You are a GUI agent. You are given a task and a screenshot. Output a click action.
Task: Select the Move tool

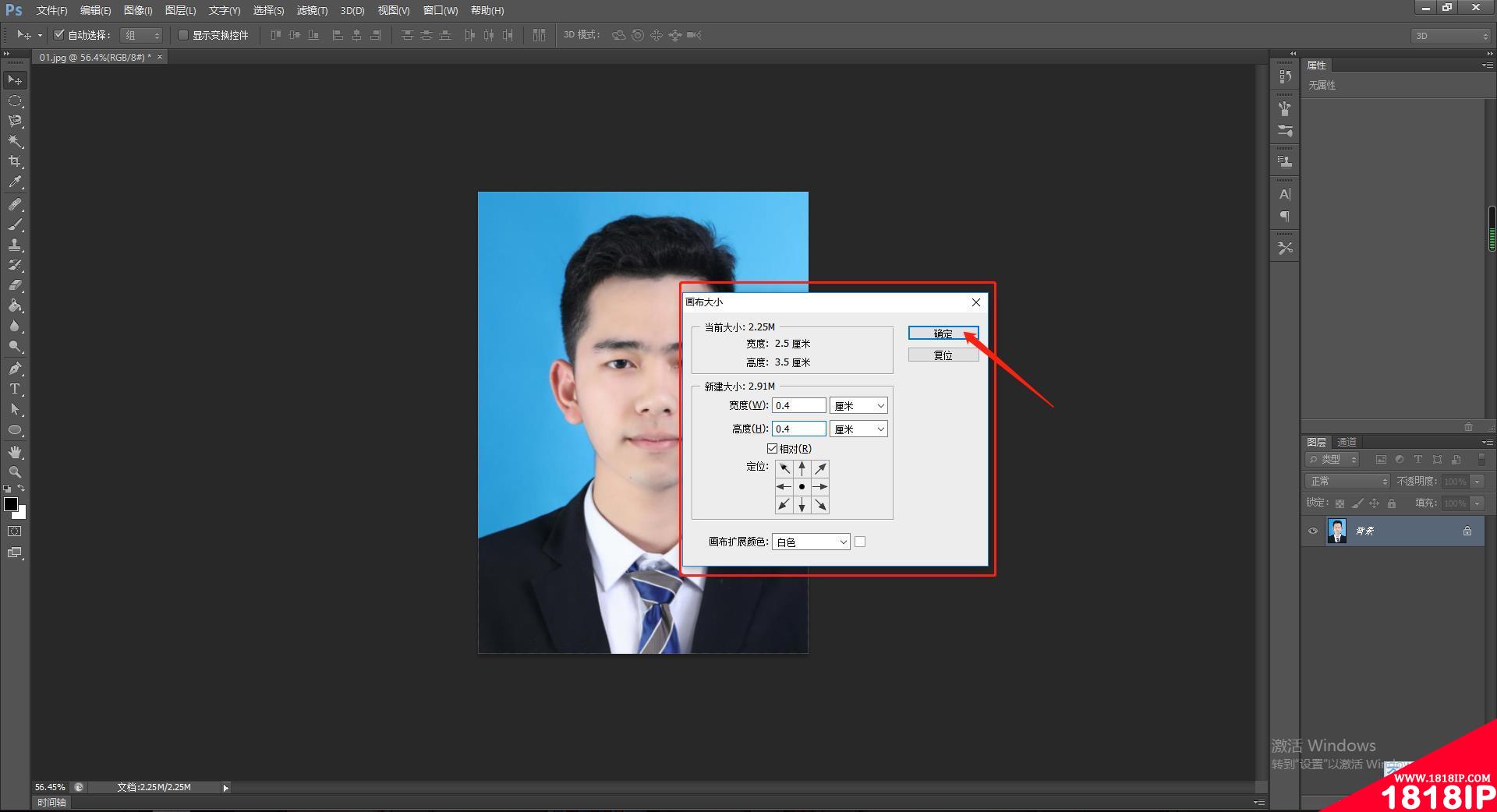[15, 80]
